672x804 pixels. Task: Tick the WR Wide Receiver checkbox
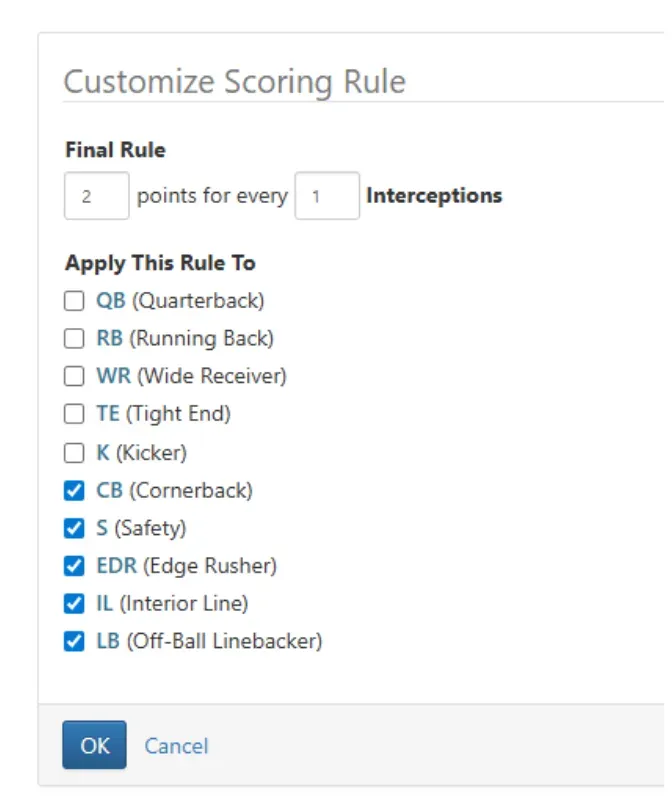(74, 377)
